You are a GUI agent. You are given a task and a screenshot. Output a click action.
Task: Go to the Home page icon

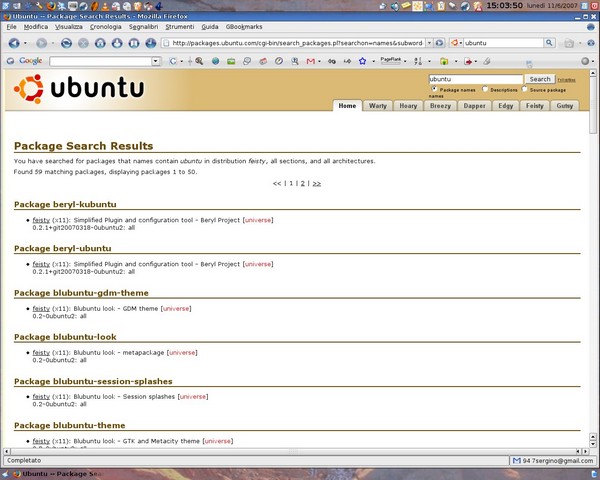100,43
